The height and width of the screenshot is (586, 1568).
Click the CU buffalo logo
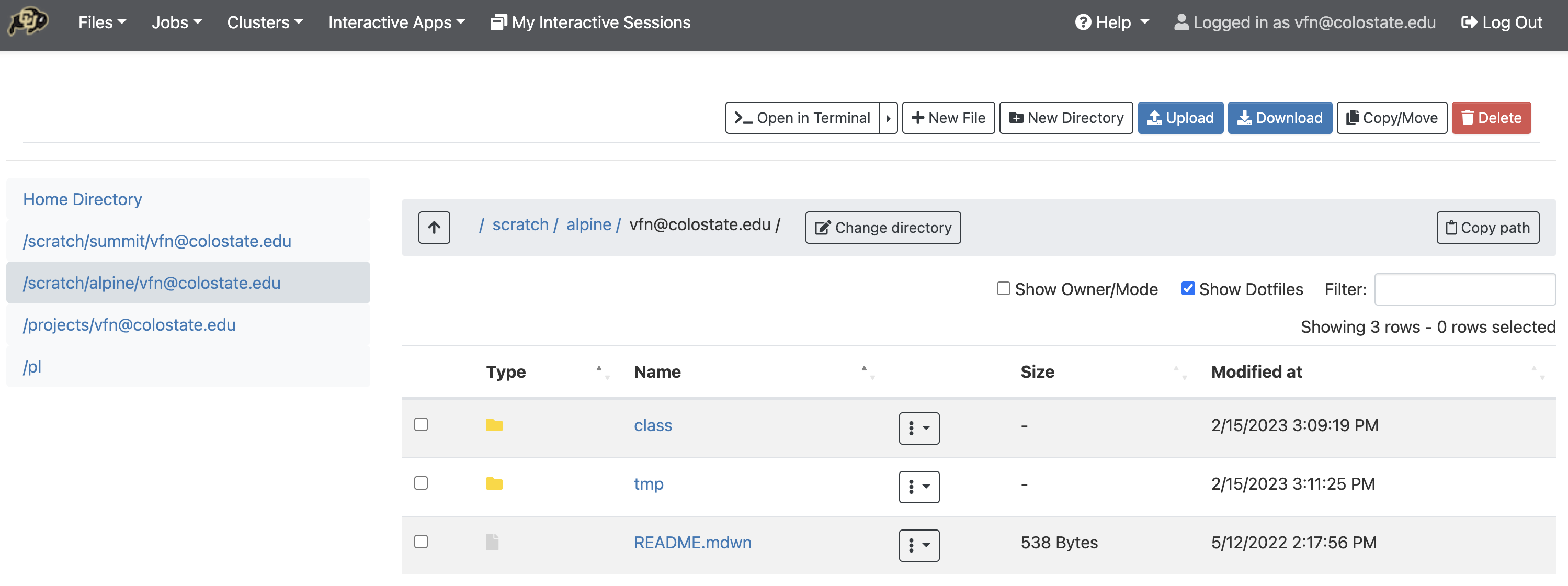pos(28,22)
